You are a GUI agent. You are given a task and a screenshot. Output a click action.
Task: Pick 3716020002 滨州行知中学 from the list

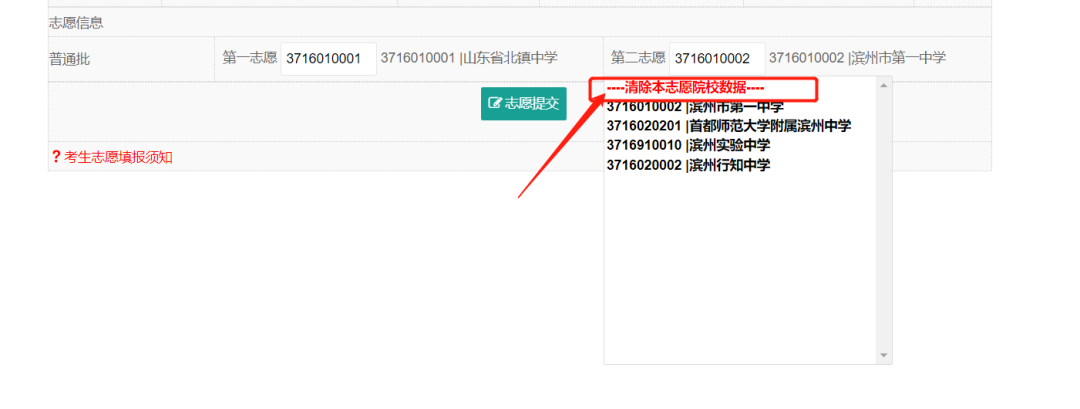click(x=688, y=165)
